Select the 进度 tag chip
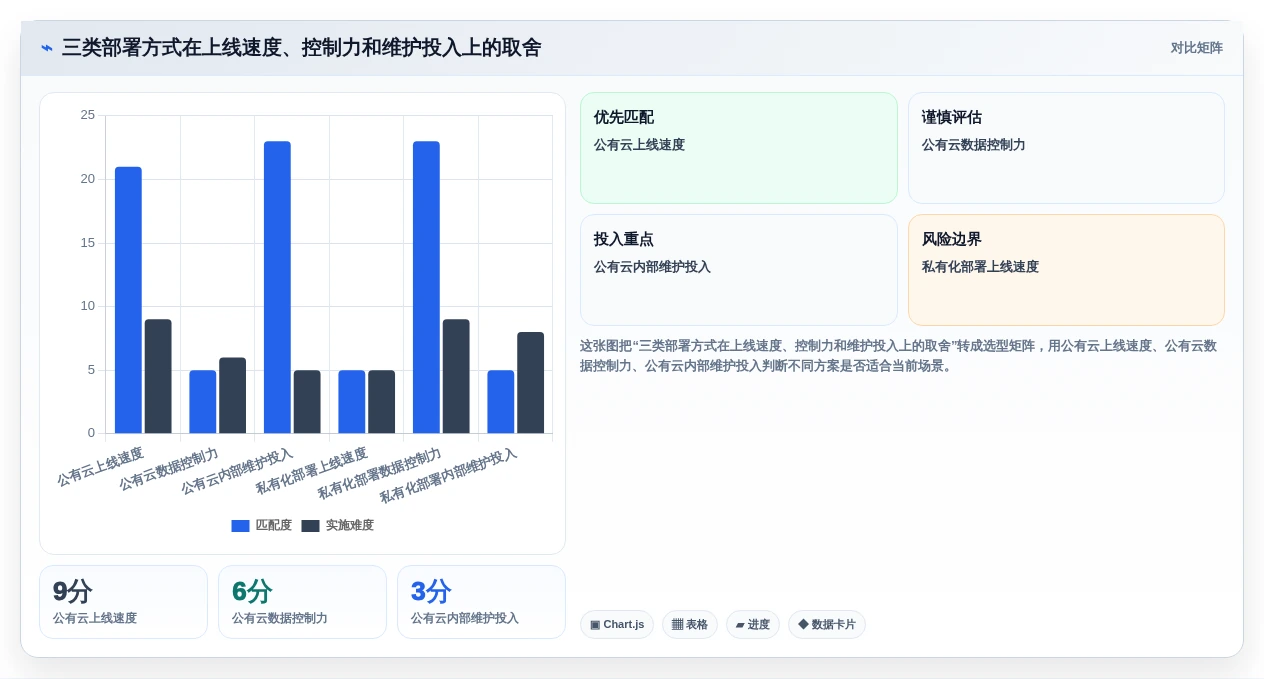Screen dimensions: 1264x679 [753, 624]
